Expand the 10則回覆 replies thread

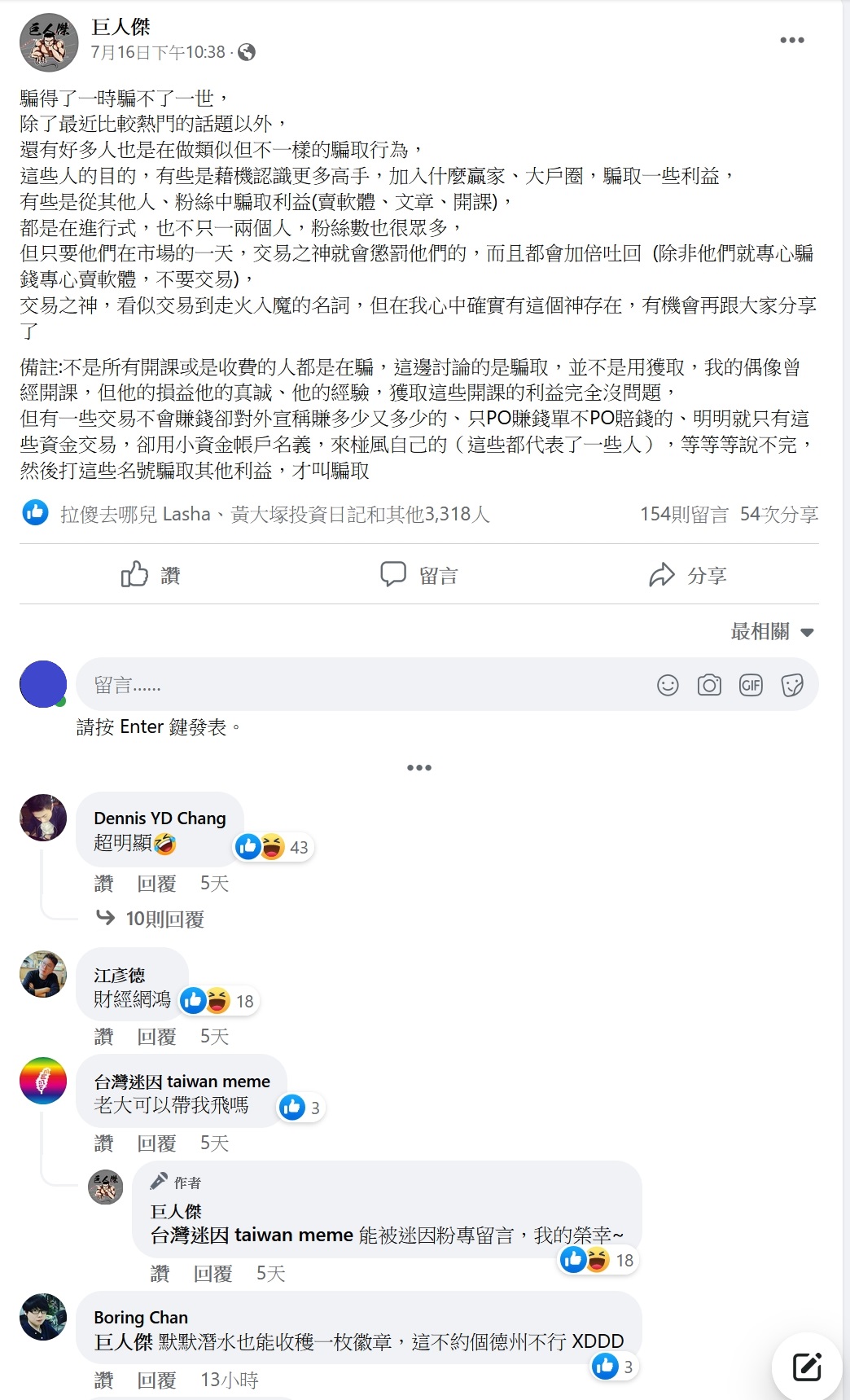click(150, 919)
